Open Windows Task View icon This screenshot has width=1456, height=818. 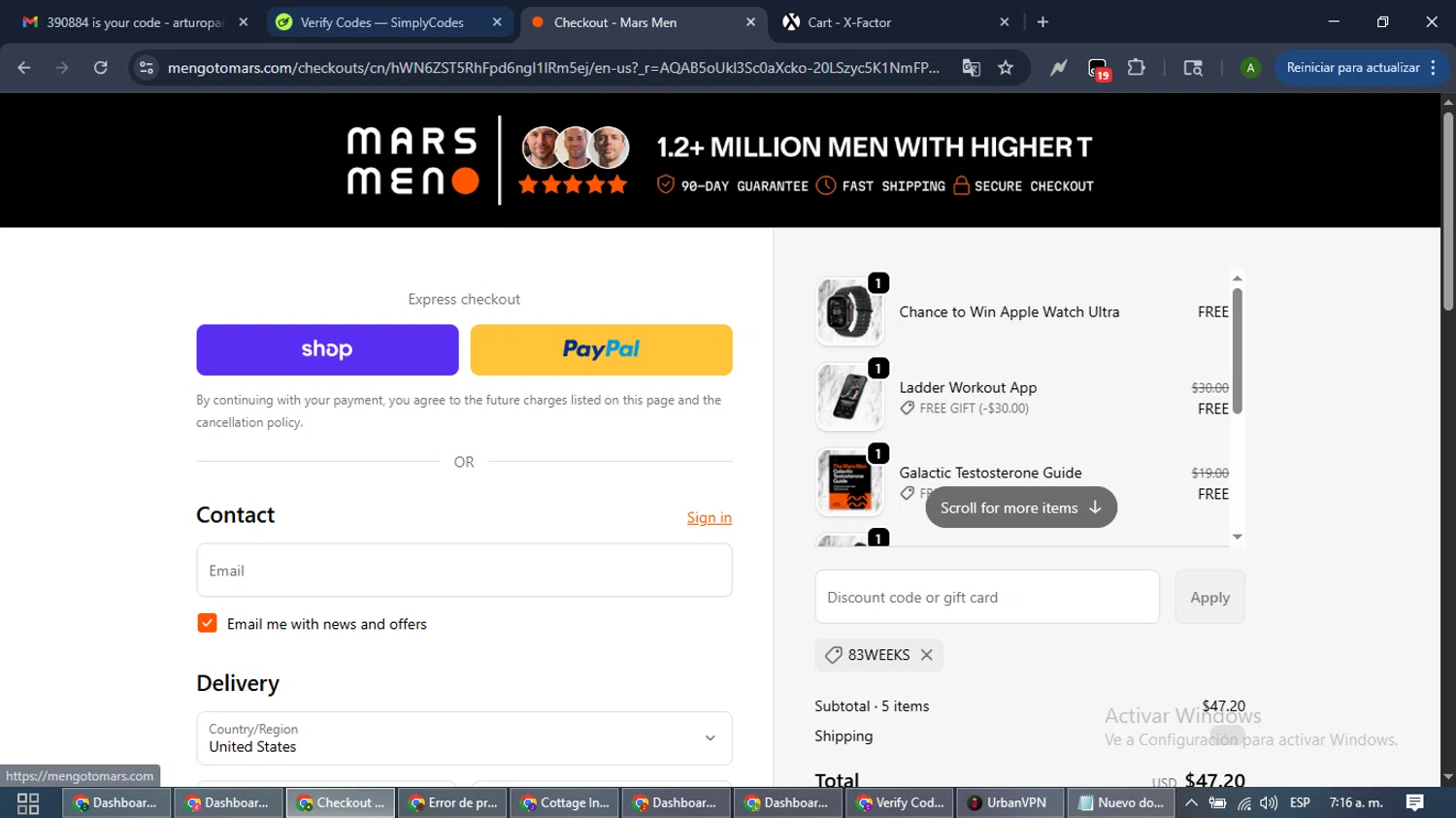[28, 803]
